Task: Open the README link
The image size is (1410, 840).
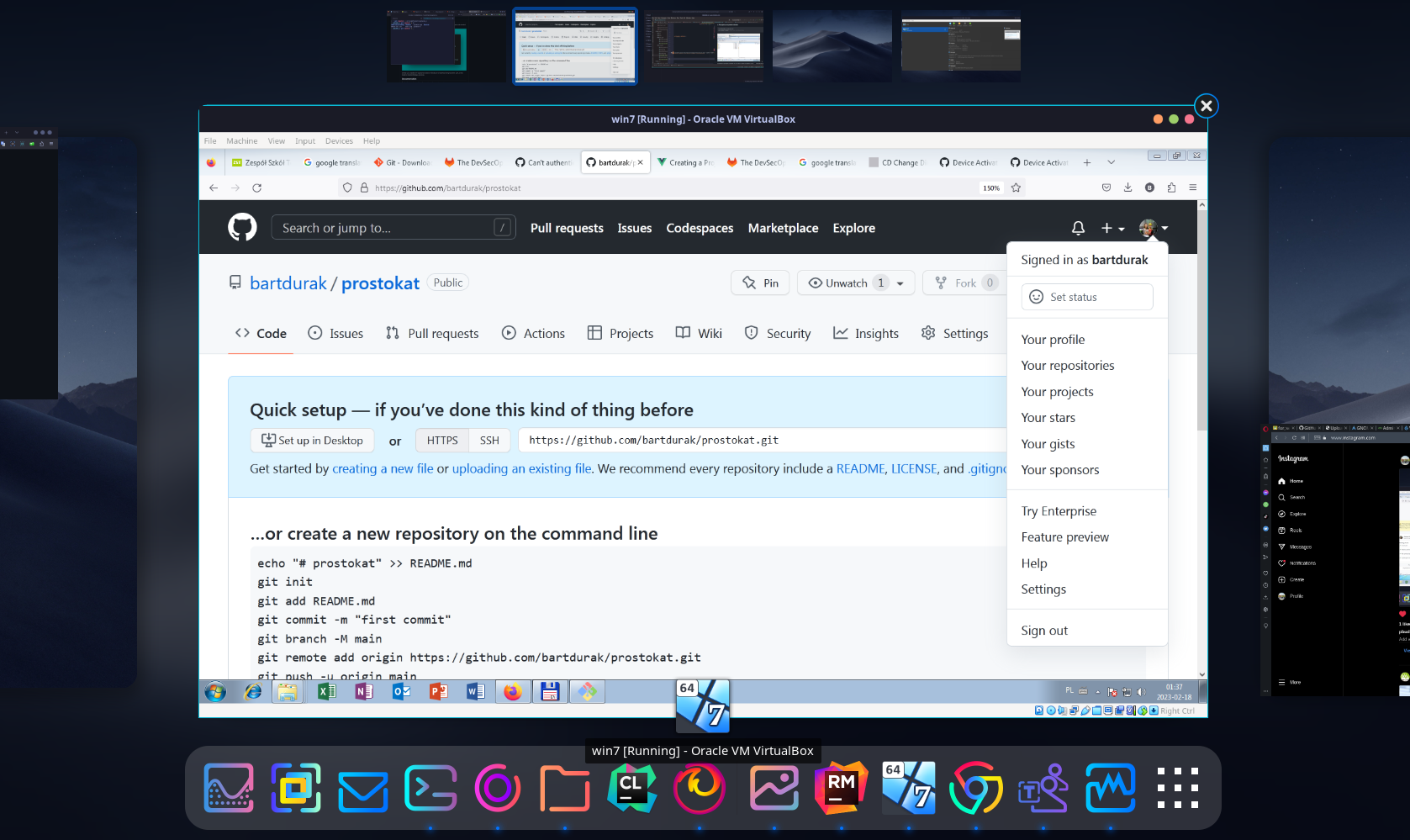Action: (x=860, y=469)
